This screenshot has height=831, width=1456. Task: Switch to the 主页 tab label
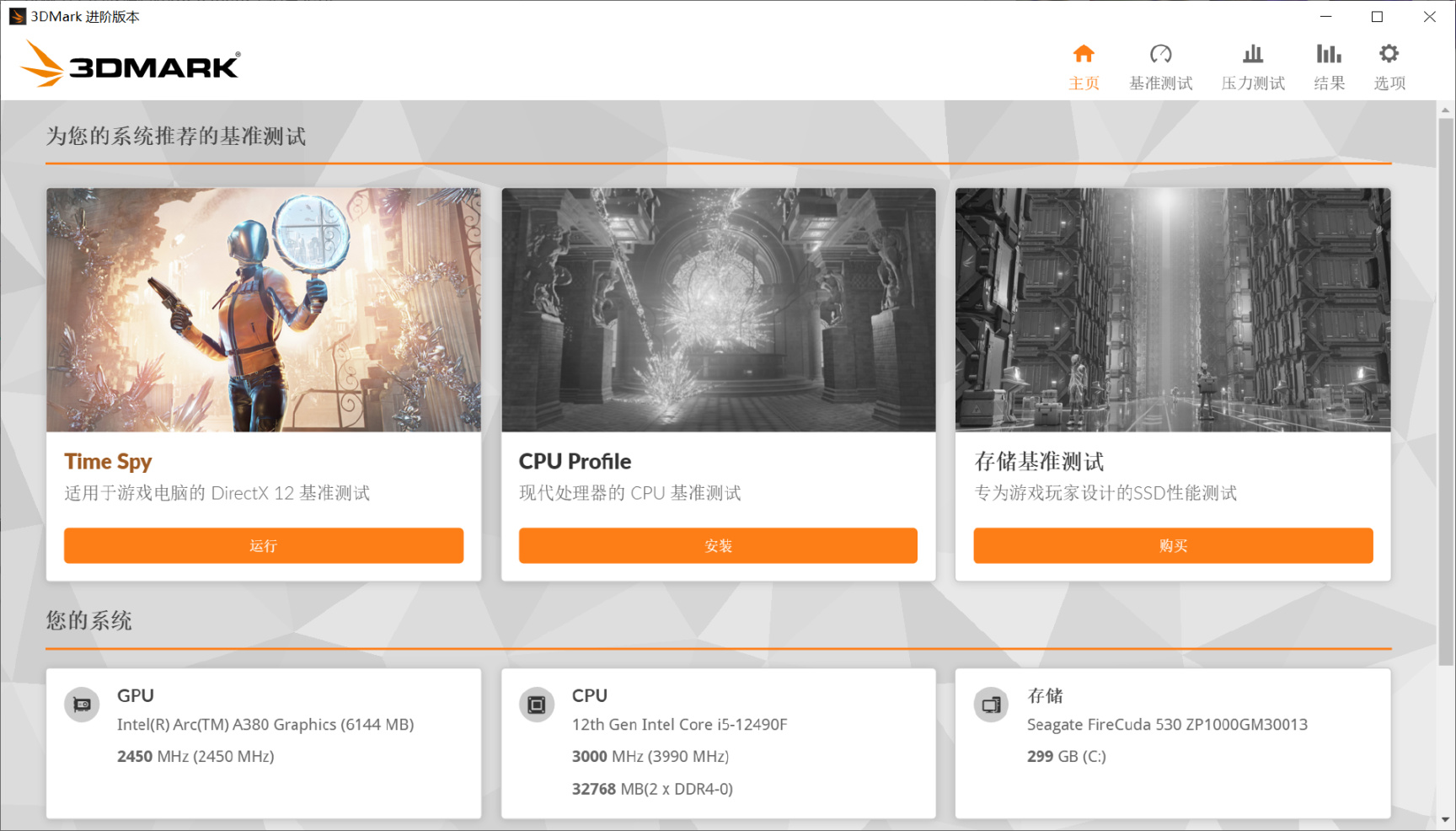point(1084,83)
